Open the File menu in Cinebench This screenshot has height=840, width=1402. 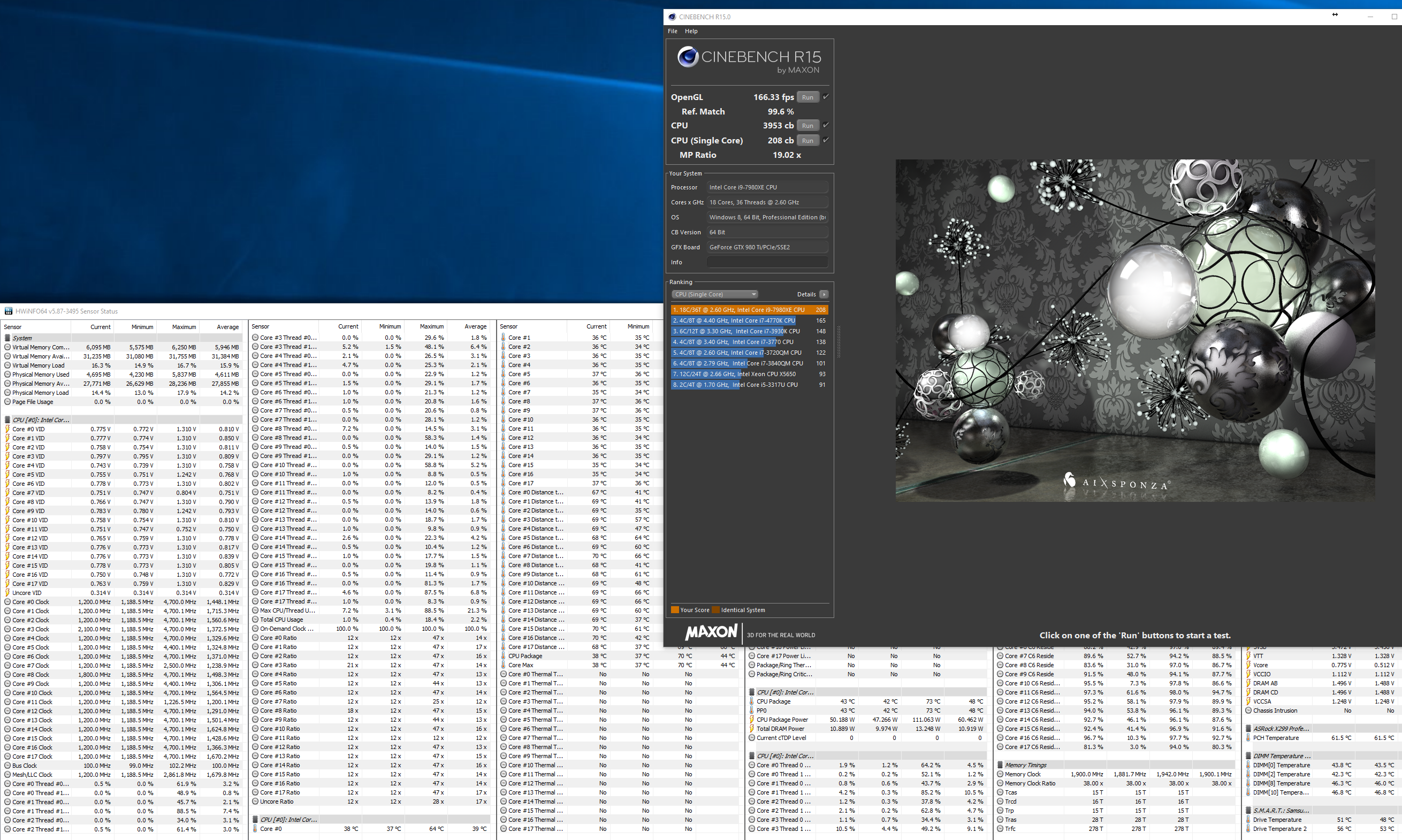(x=673, y=31)
